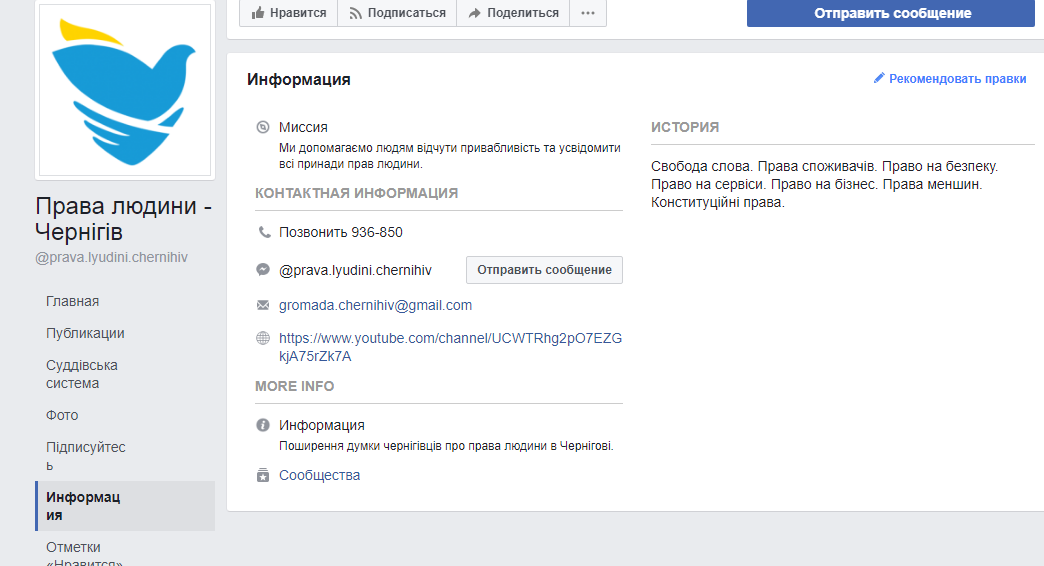
Task: Open the three-dots more options menu
Action: (x=588, y=13)
